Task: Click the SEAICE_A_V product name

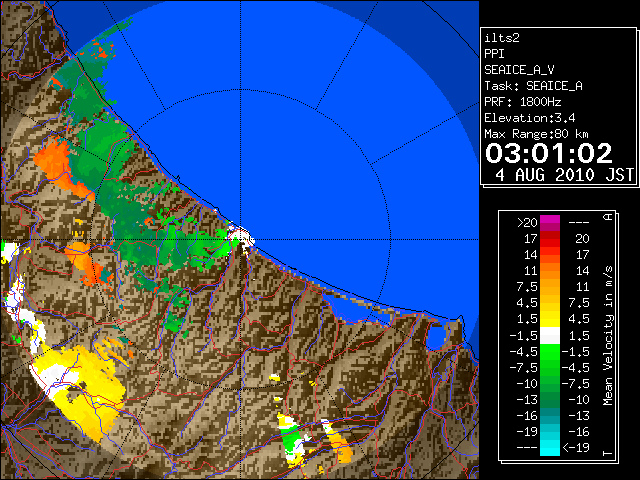Action: tap(519, 70)
